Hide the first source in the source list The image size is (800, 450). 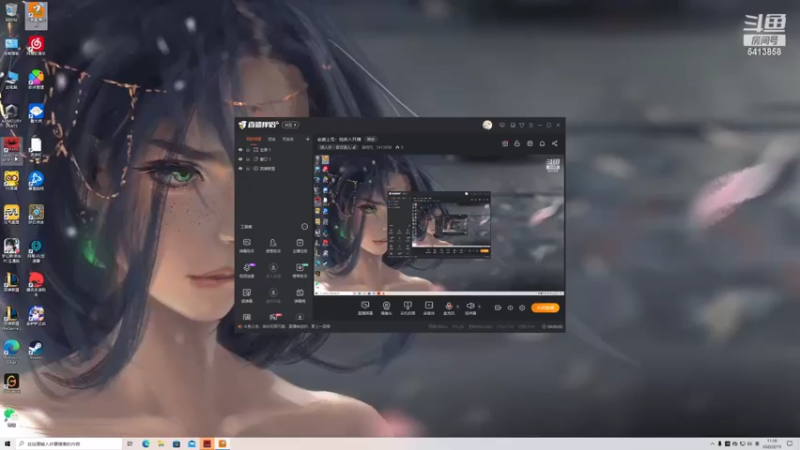[240, 149]
